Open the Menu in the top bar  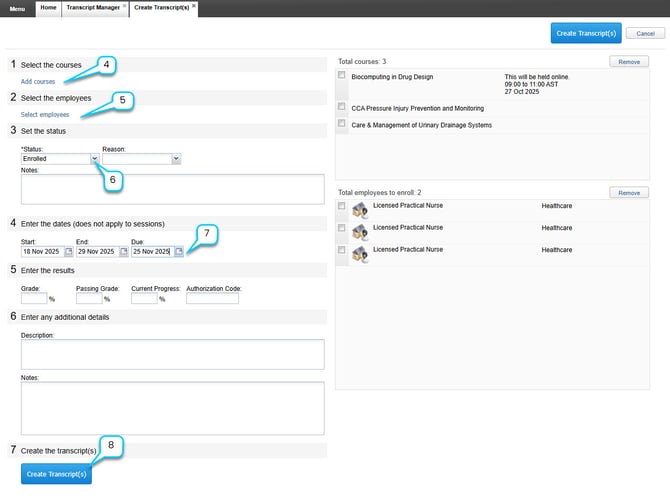click(x=17, y=8)
